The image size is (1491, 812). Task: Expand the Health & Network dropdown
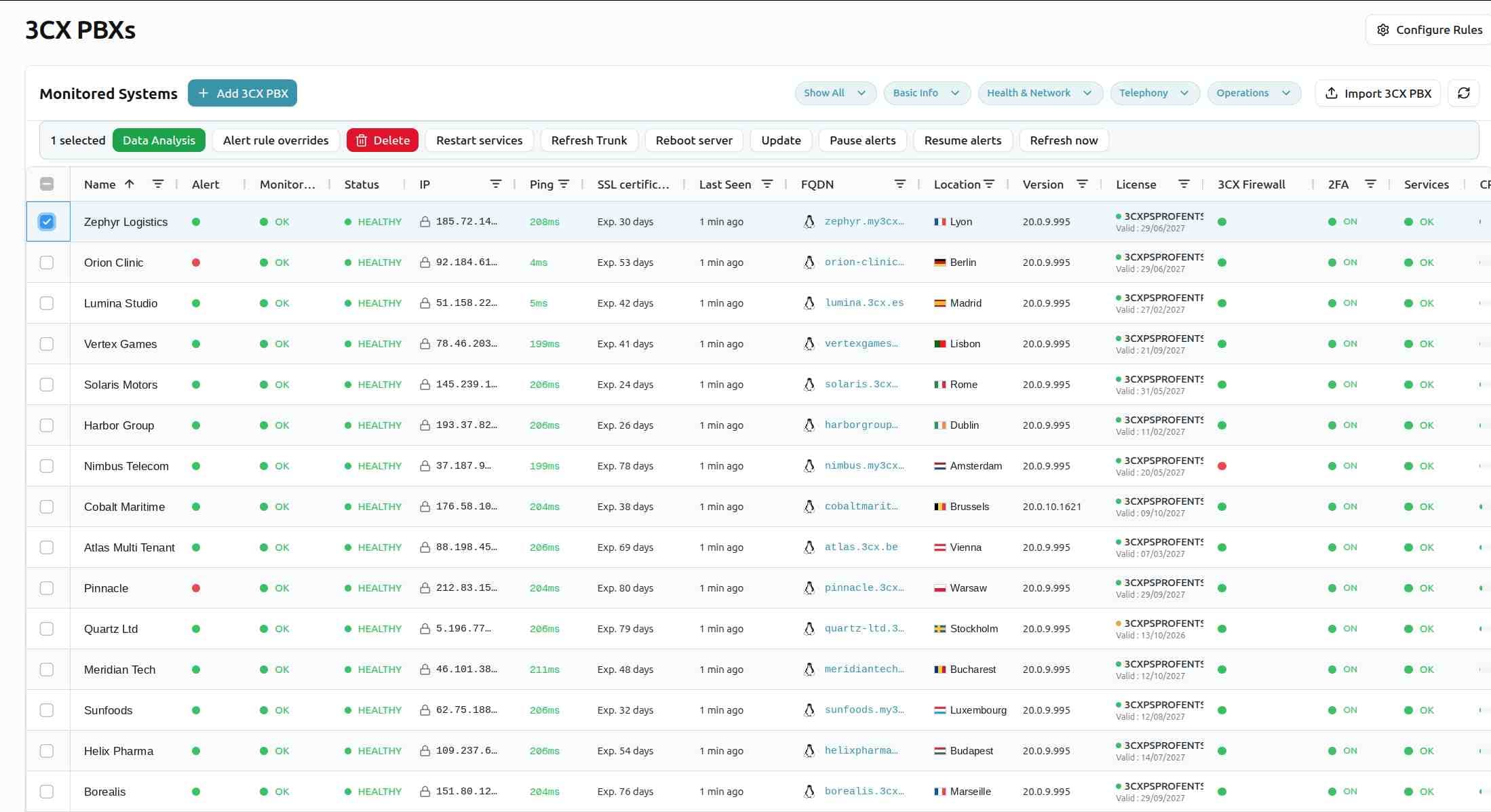1040,93
